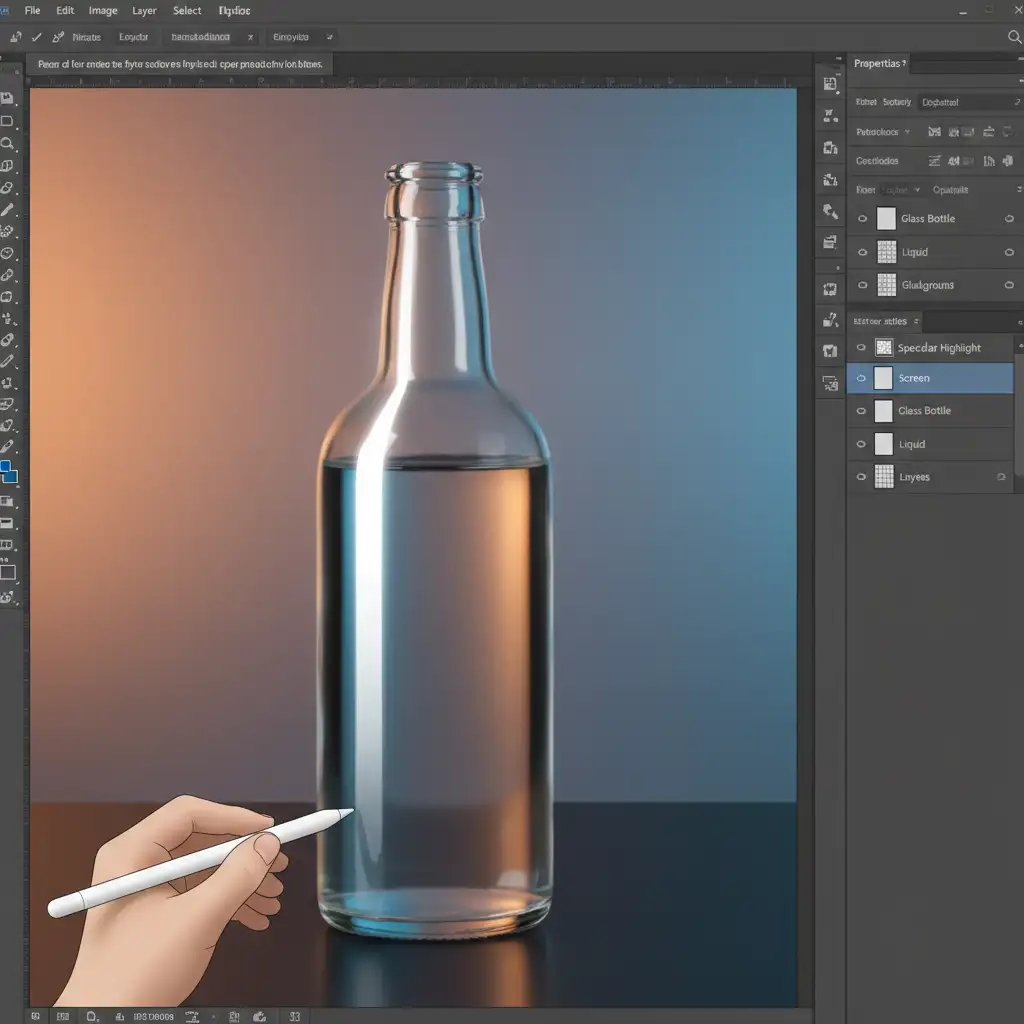Click the Eoydar button in options bar
The width and height of the screenshot is (1024, 1024).
click(133, 37)
